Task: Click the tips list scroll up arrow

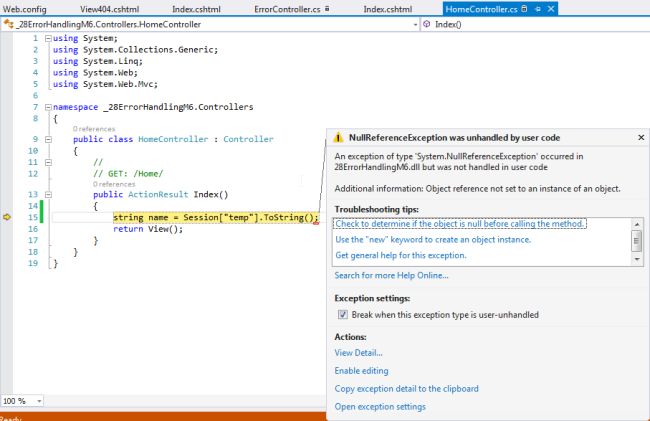Action: click(x=637, y=224)
